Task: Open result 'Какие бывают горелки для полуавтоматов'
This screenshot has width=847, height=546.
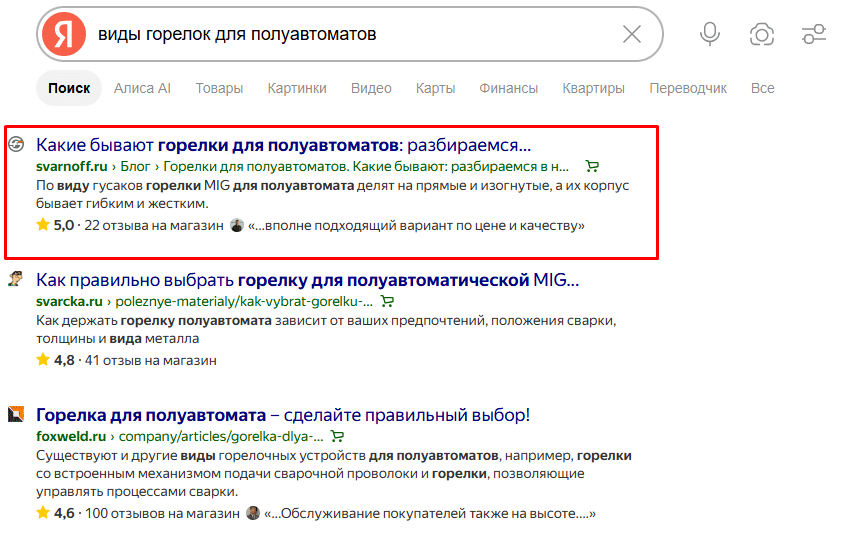Action: point(284,145)
